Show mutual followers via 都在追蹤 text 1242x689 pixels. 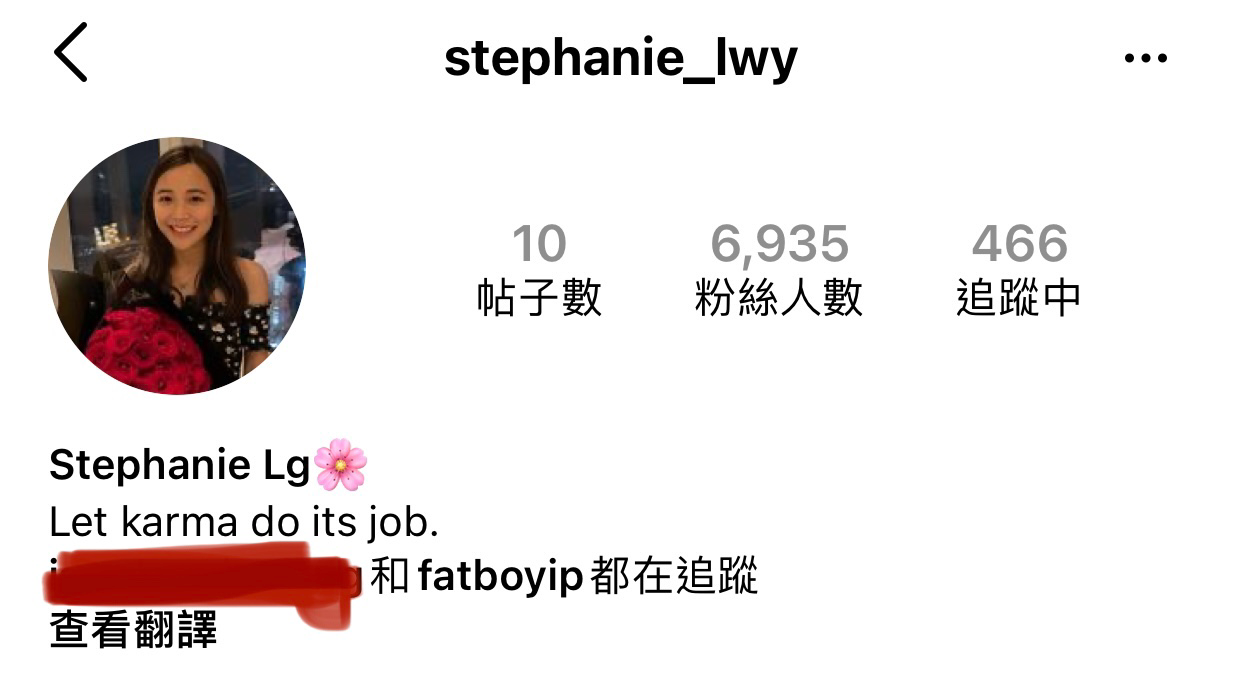click(674, 577)
